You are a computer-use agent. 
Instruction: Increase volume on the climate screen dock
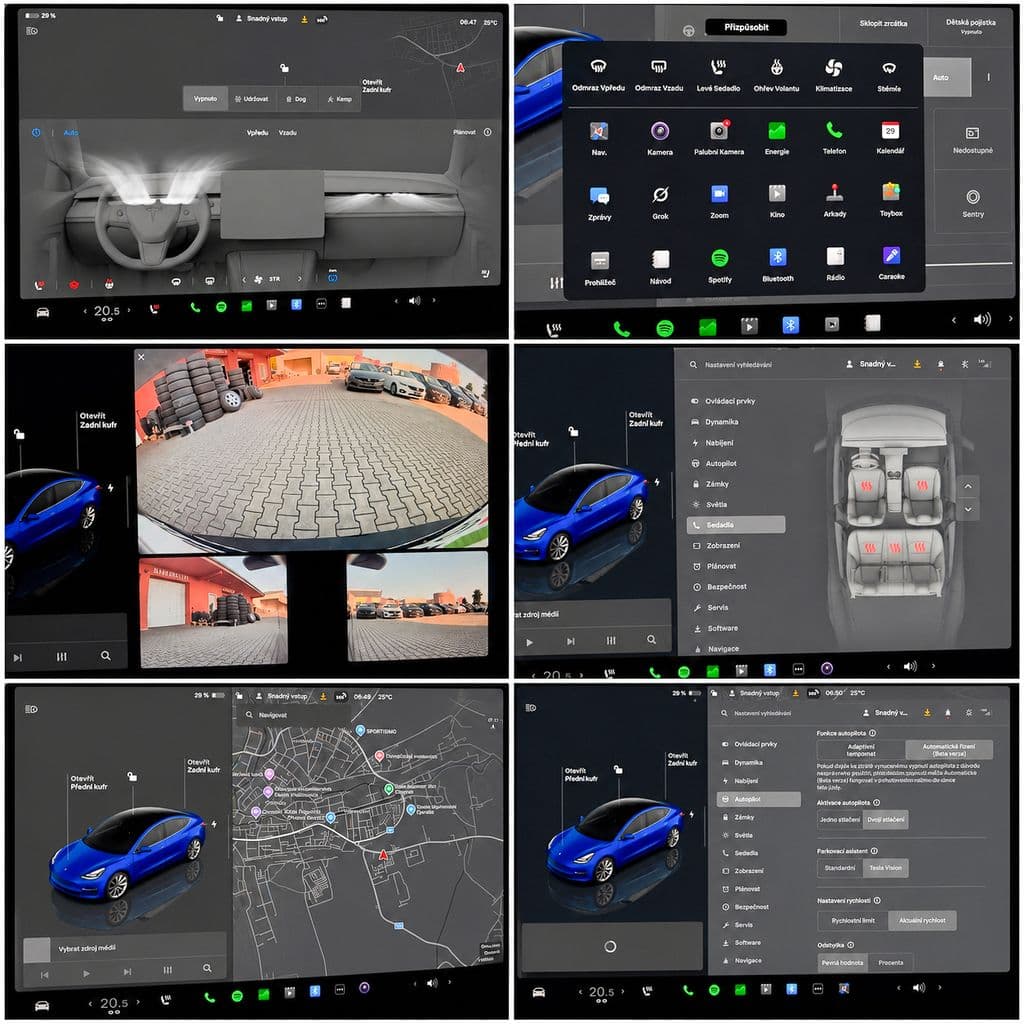pyautogui.click(x=434, y=300)
